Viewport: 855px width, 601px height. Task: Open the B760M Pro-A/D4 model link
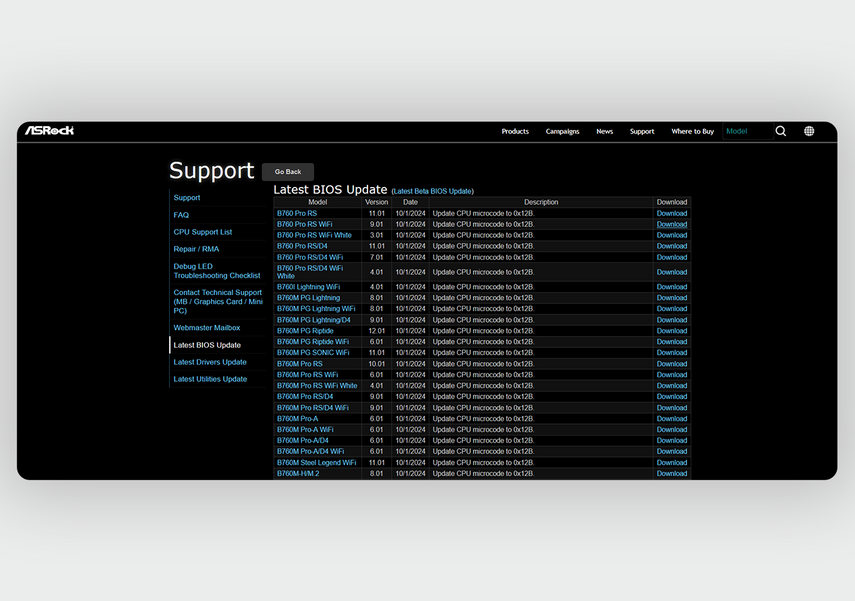coord(303,441)
